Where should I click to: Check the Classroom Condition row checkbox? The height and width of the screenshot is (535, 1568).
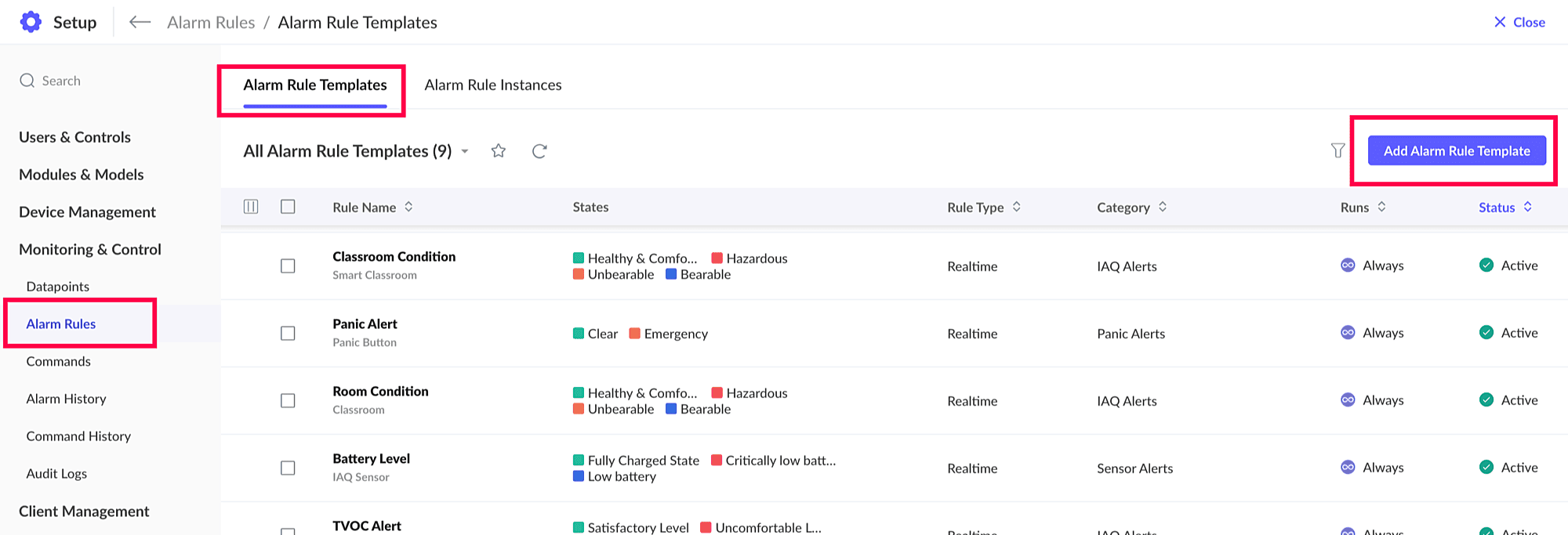288,266
